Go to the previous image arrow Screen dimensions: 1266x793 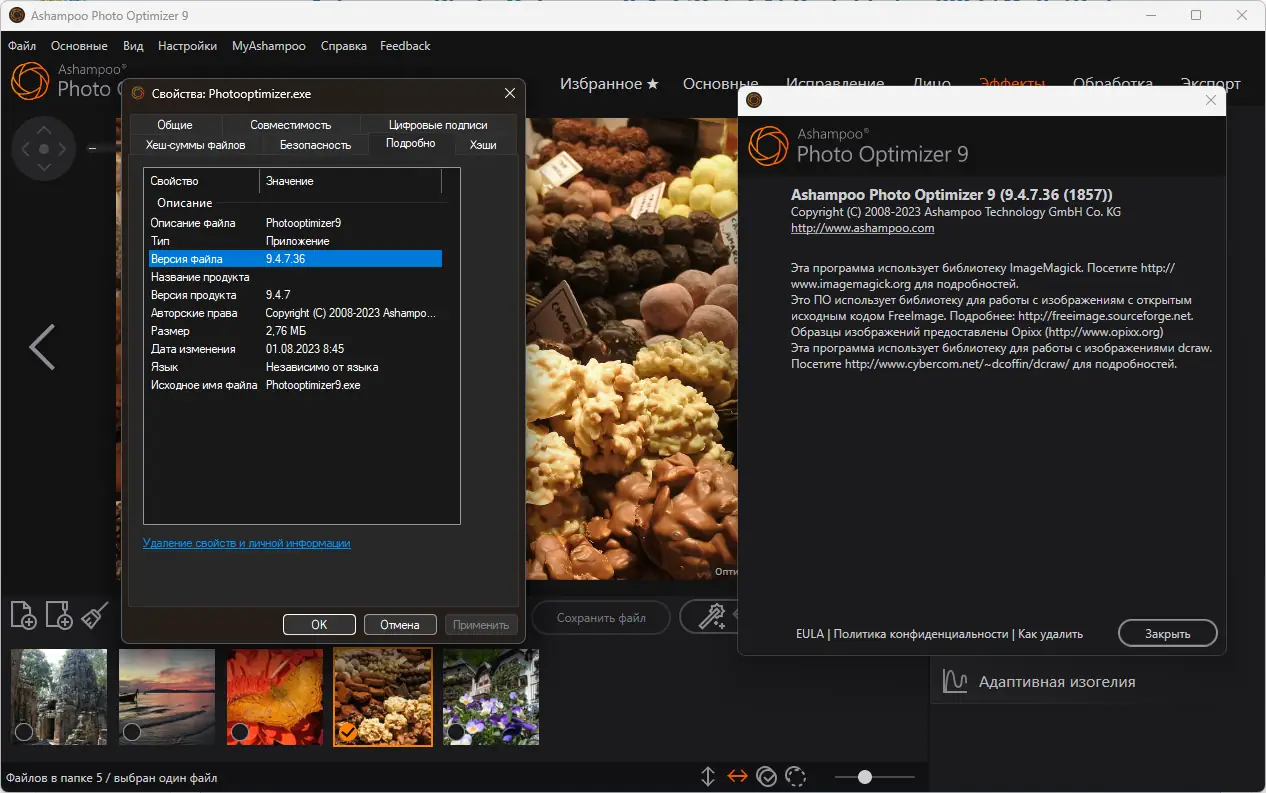(42, 347)
